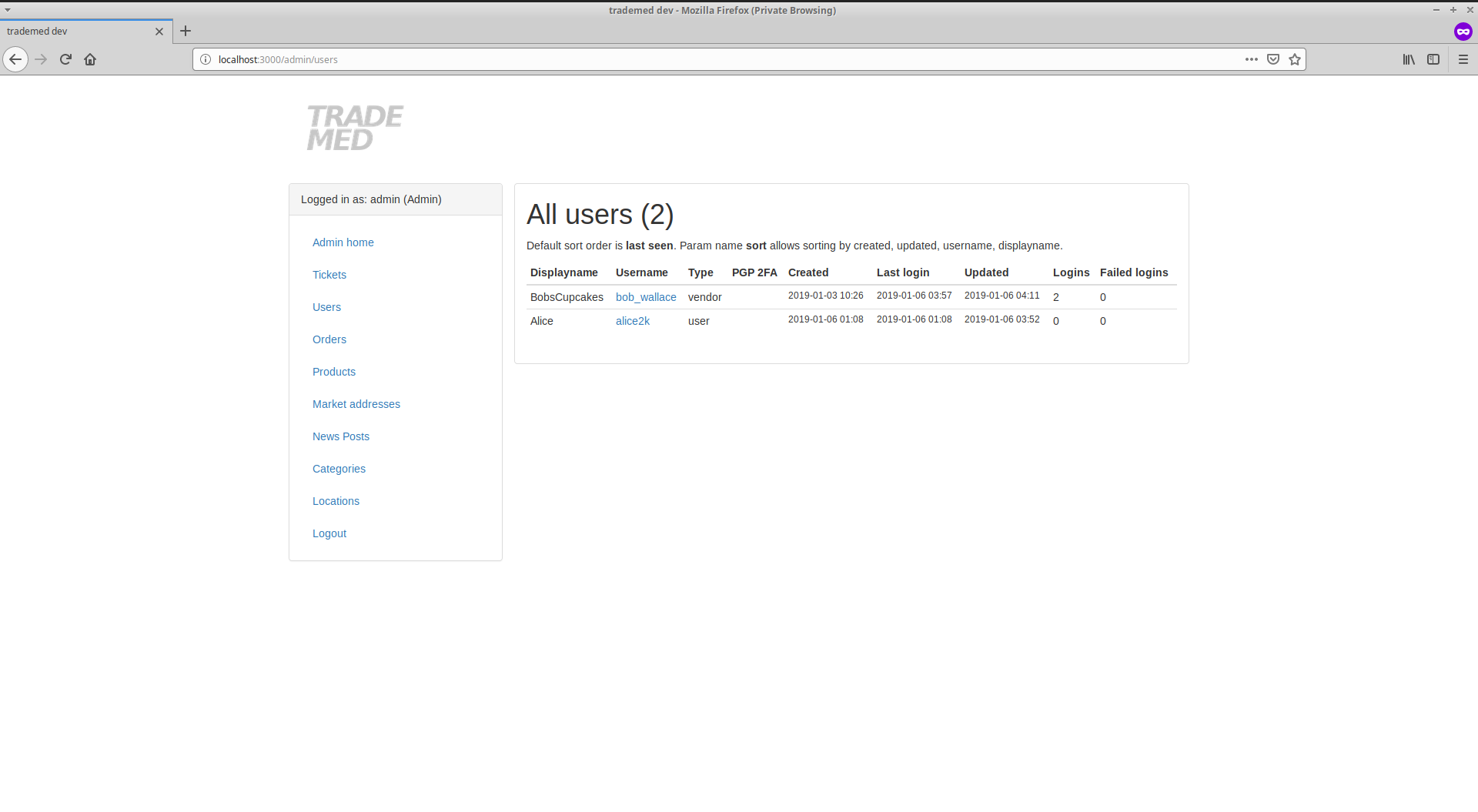Screen dimensions: 1478x812
Task: Navigate to Market addresses in sidebar
Action: click(356, 404)
